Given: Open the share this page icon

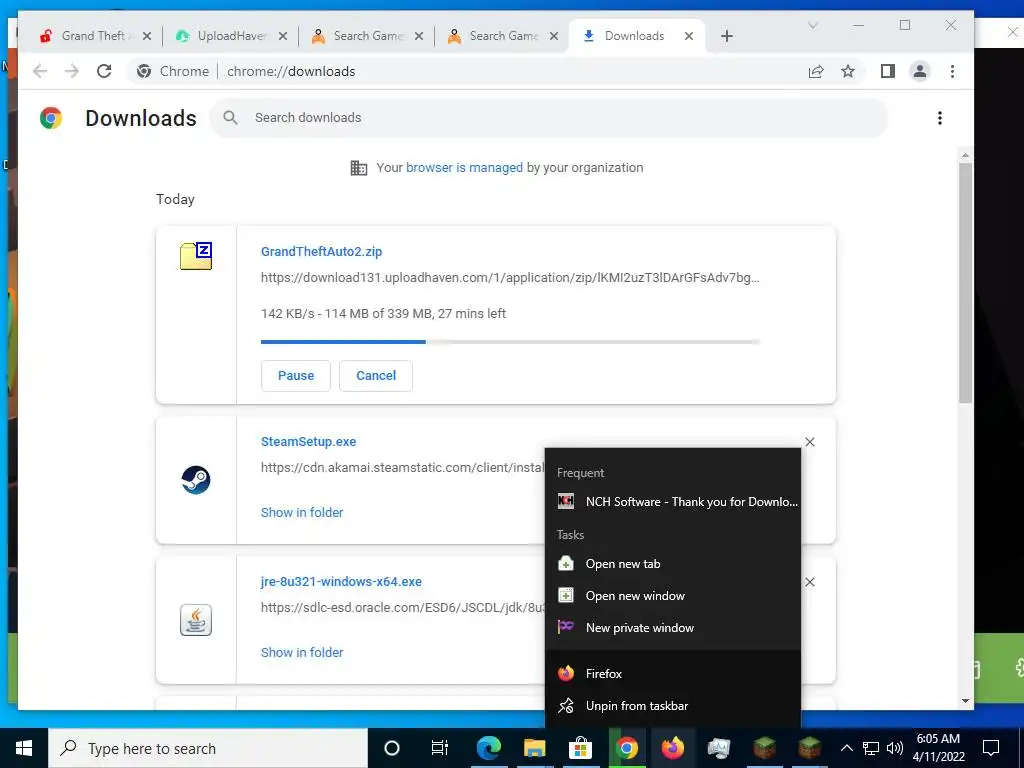Looking at the screenshot, I should point(816,71).
